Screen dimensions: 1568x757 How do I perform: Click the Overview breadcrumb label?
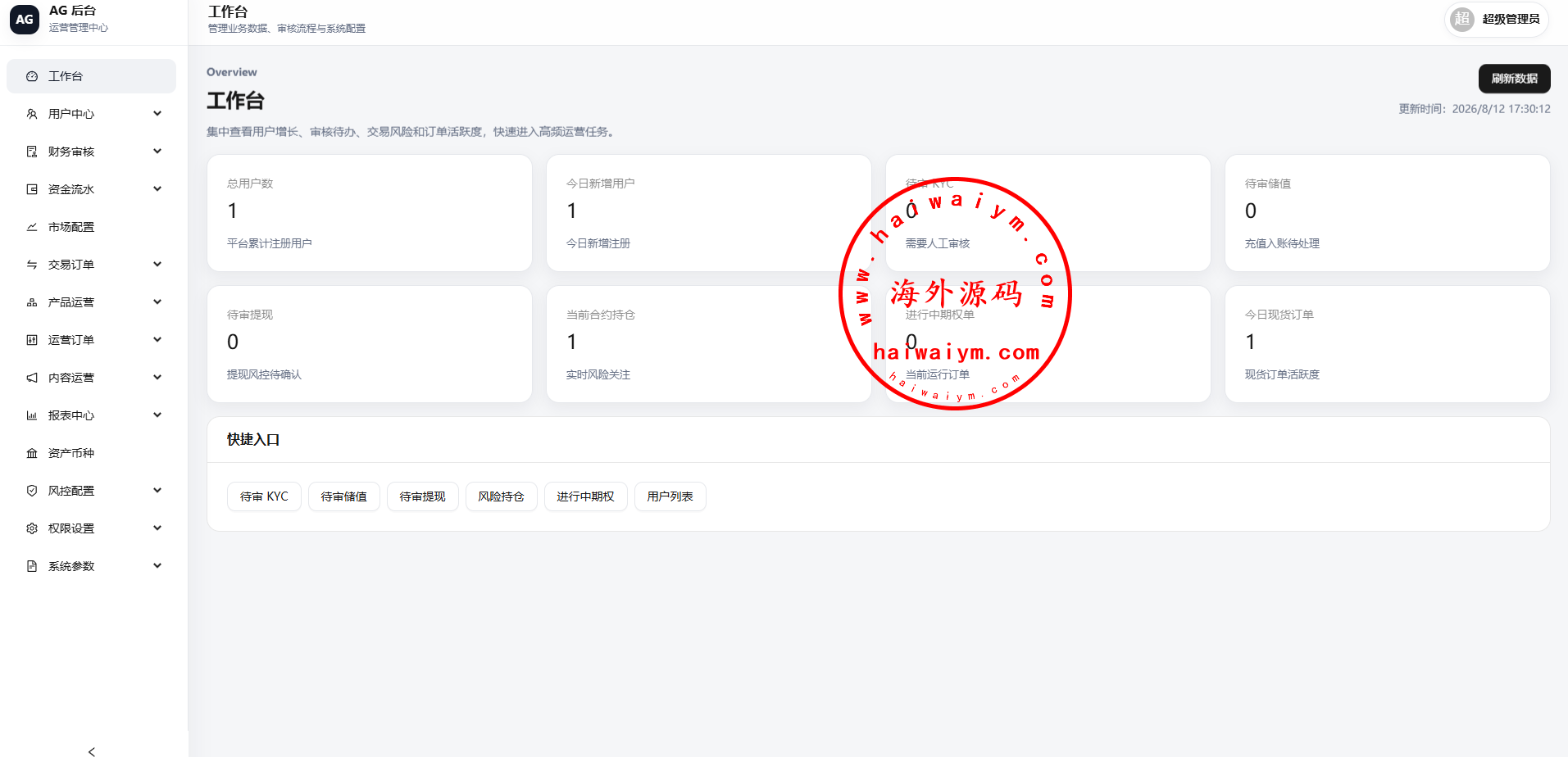(x=232, y=72)
